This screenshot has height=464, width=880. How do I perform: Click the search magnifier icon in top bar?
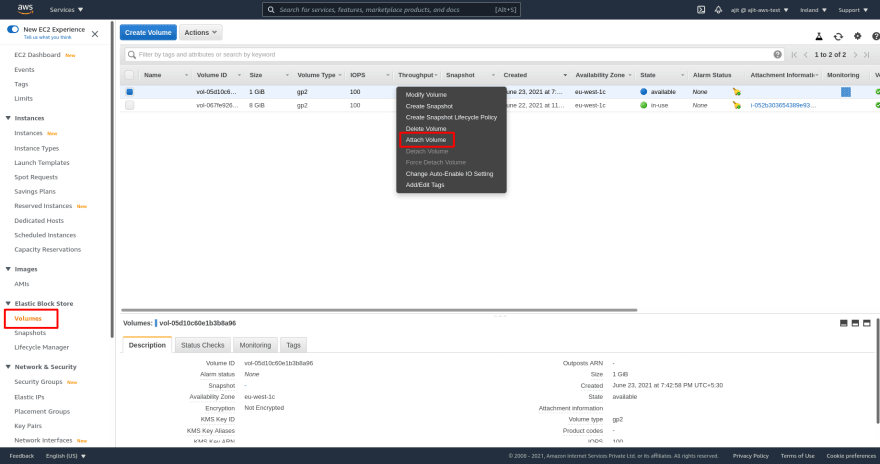click(271, 10)
